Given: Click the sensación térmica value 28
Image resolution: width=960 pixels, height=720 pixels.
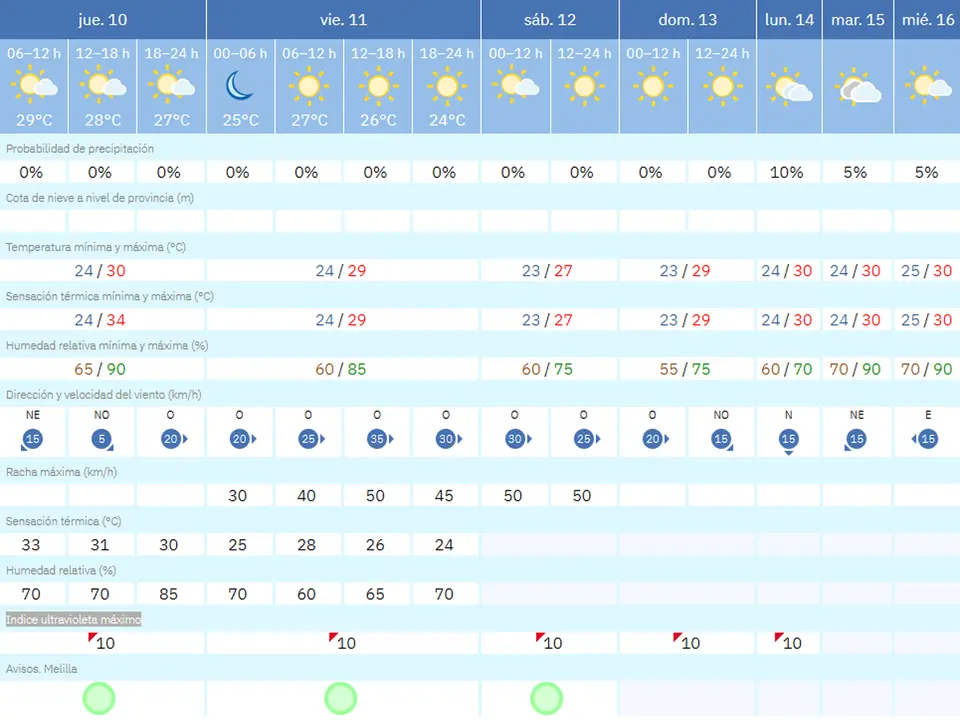Looking at the screenshot, I should coord(306,545).
